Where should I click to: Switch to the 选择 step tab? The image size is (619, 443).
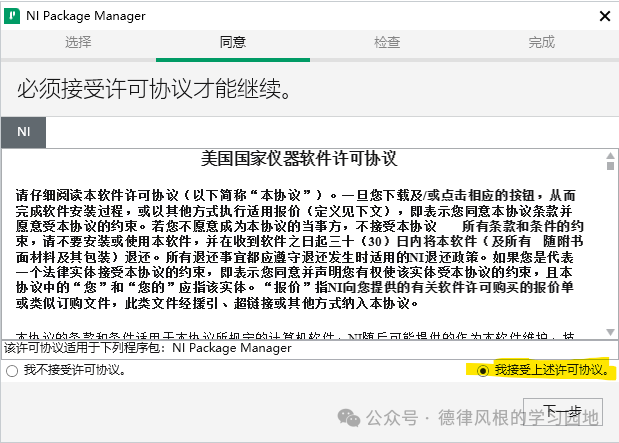[x=78, y=42]
